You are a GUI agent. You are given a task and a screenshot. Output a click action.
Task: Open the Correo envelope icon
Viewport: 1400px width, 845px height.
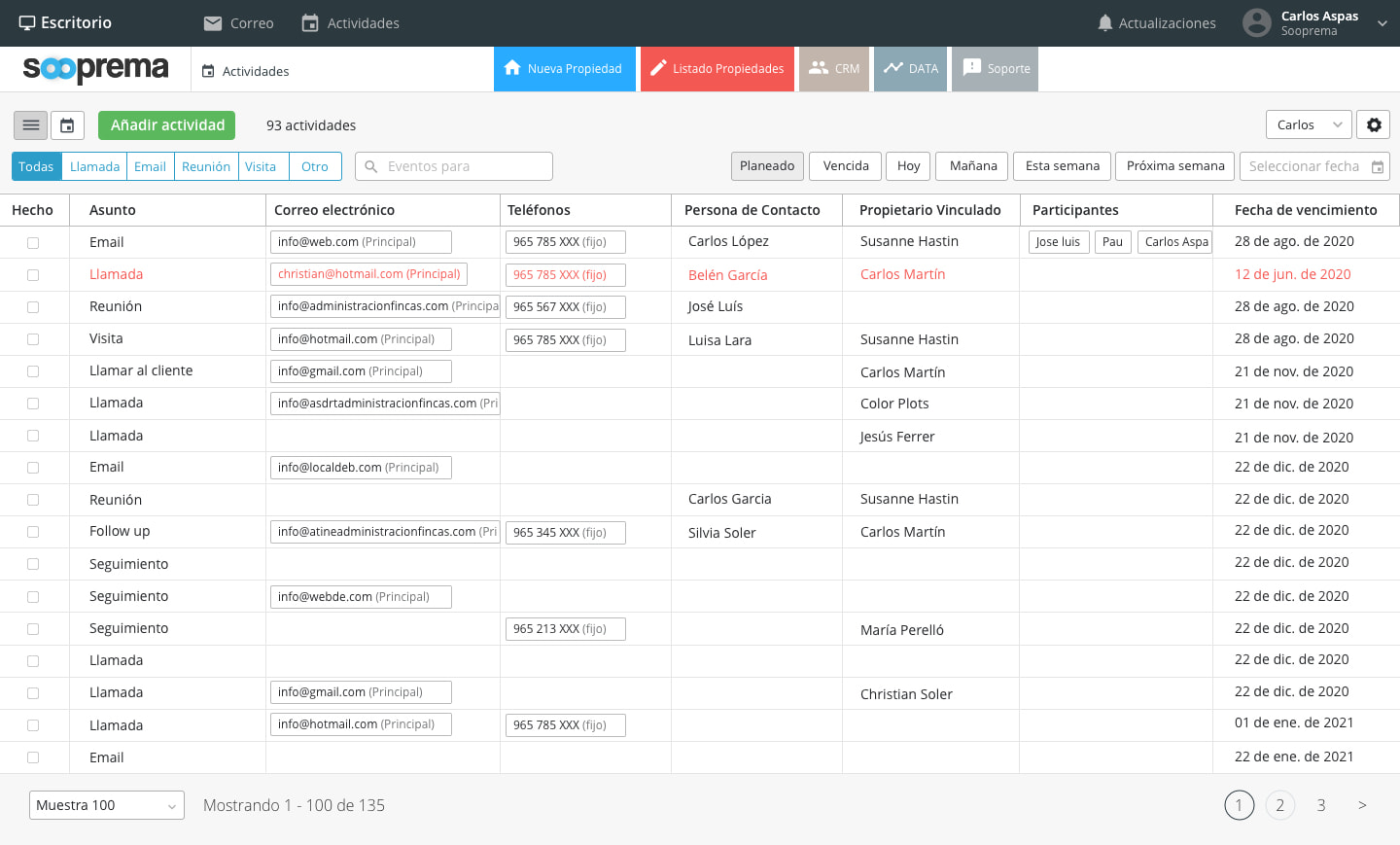point(213,23)
